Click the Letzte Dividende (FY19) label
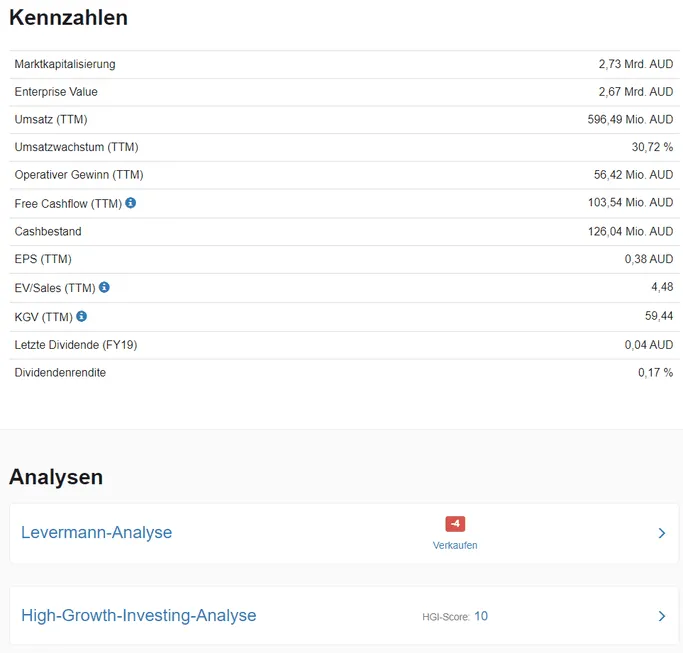Screen dimensions: 683x653 point(76,345)
